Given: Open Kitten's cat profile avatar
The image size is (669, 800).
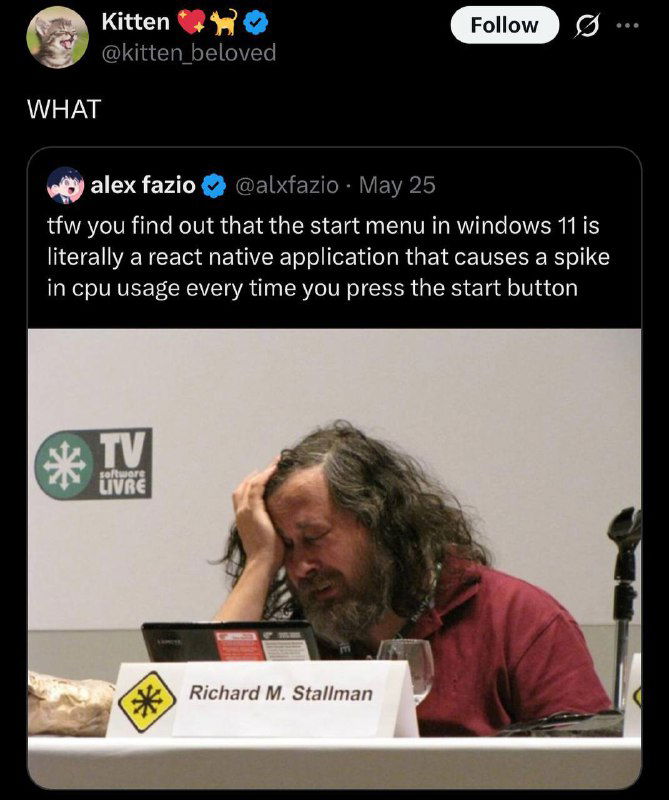Looking at the screenshot, I should coord(57,37).
